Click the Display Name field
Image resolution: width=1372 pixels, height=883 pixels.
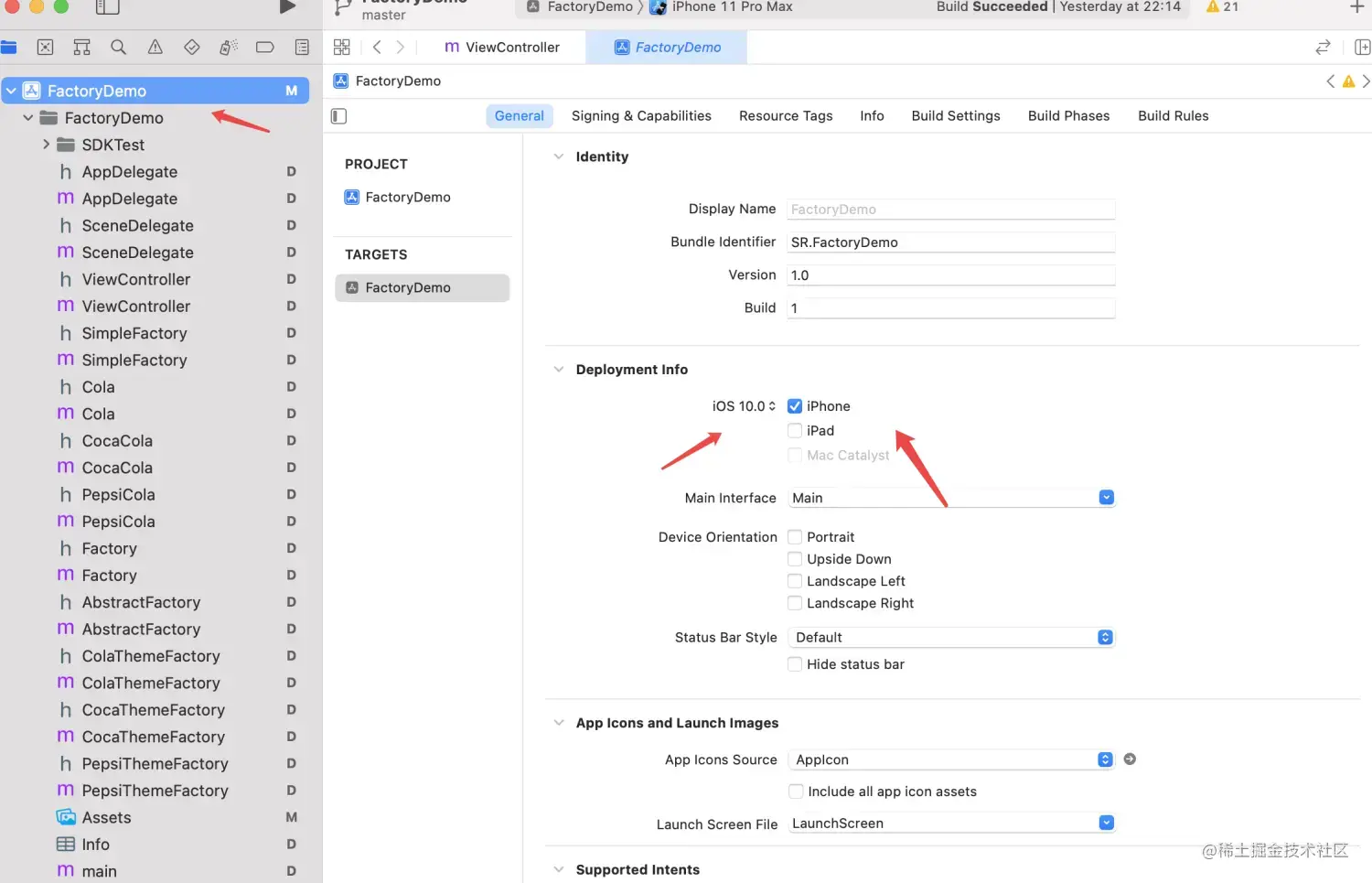click(951, 210)
